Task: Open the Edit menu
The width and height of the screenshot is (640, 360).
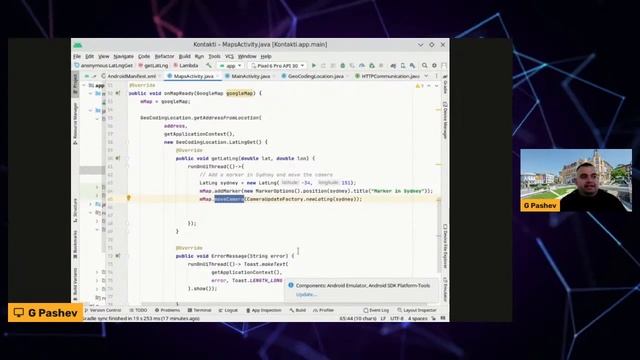Action: tap(90, 56)
